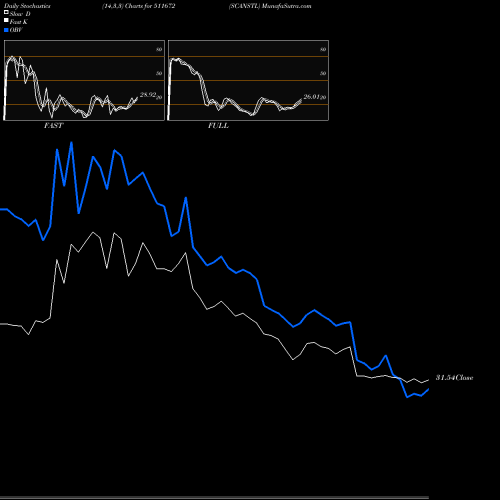The image size is (500, 500).
Task: Click the 80 level label in the FULL chart
Action: pos(323,49)
